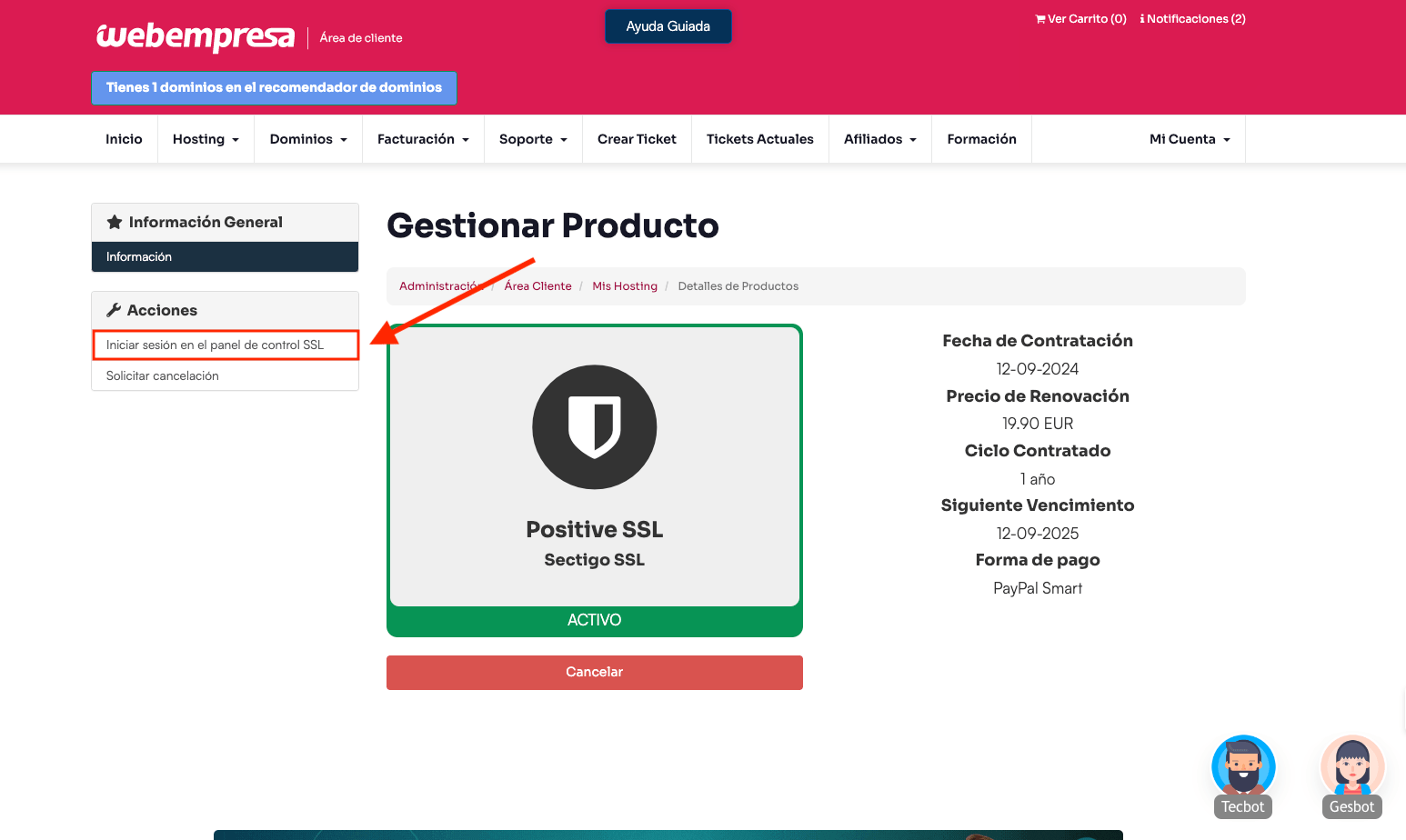Click the Gestionar Producto heading
Viewport: 1406px width, 840px height.
(x=553, y=226)
